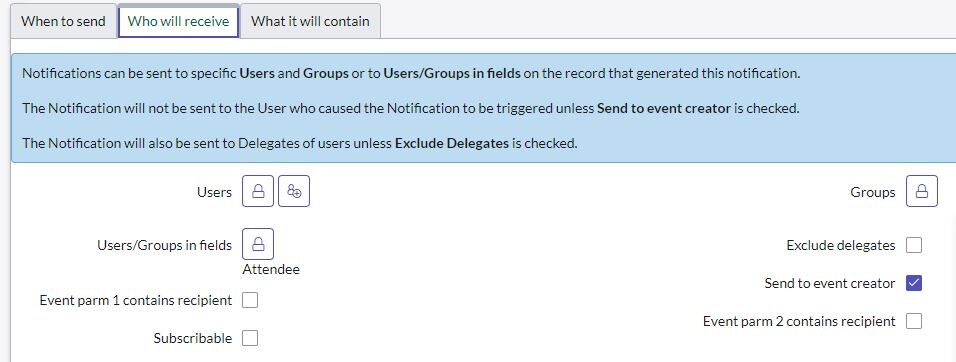The height and width of the screenshot is (362, 956).
Task: Switch to the When to send tab
Action: pos(63,21)
